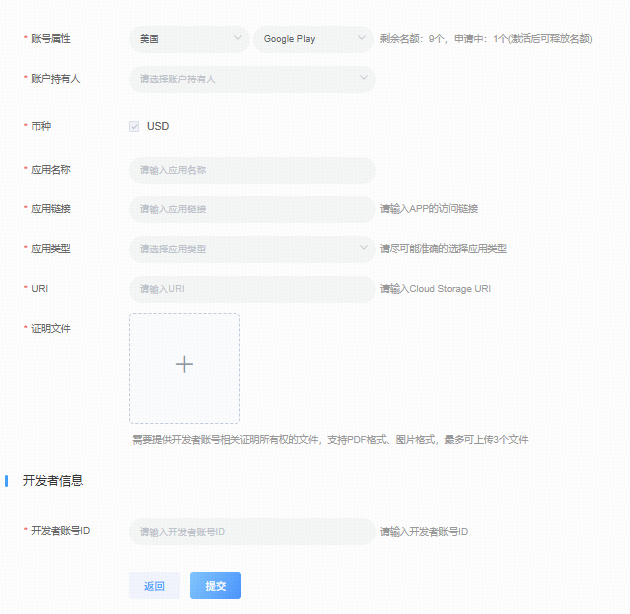Click the 账号属性 field label
Image resolution: width=630 pixels, height=614 pixels.
50,38
